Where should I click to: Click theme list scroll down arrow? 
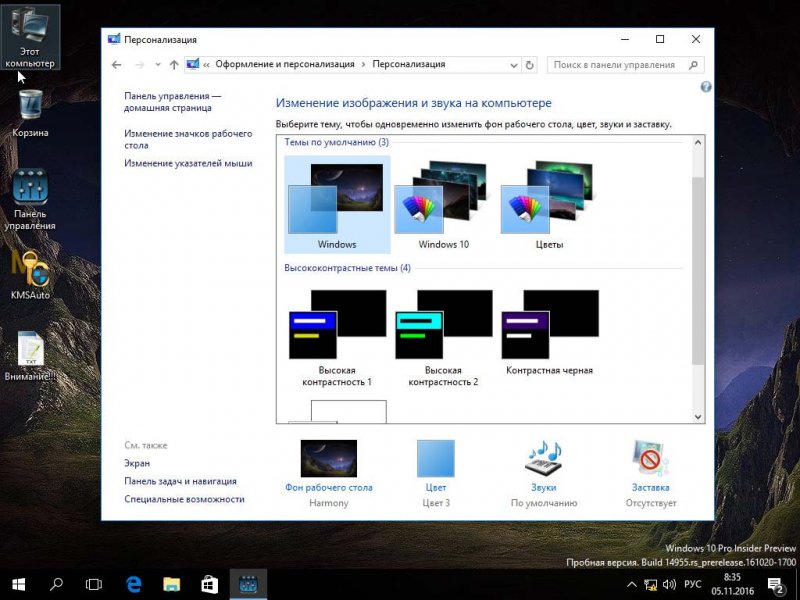pyautogui.click(x=698, y=416)
